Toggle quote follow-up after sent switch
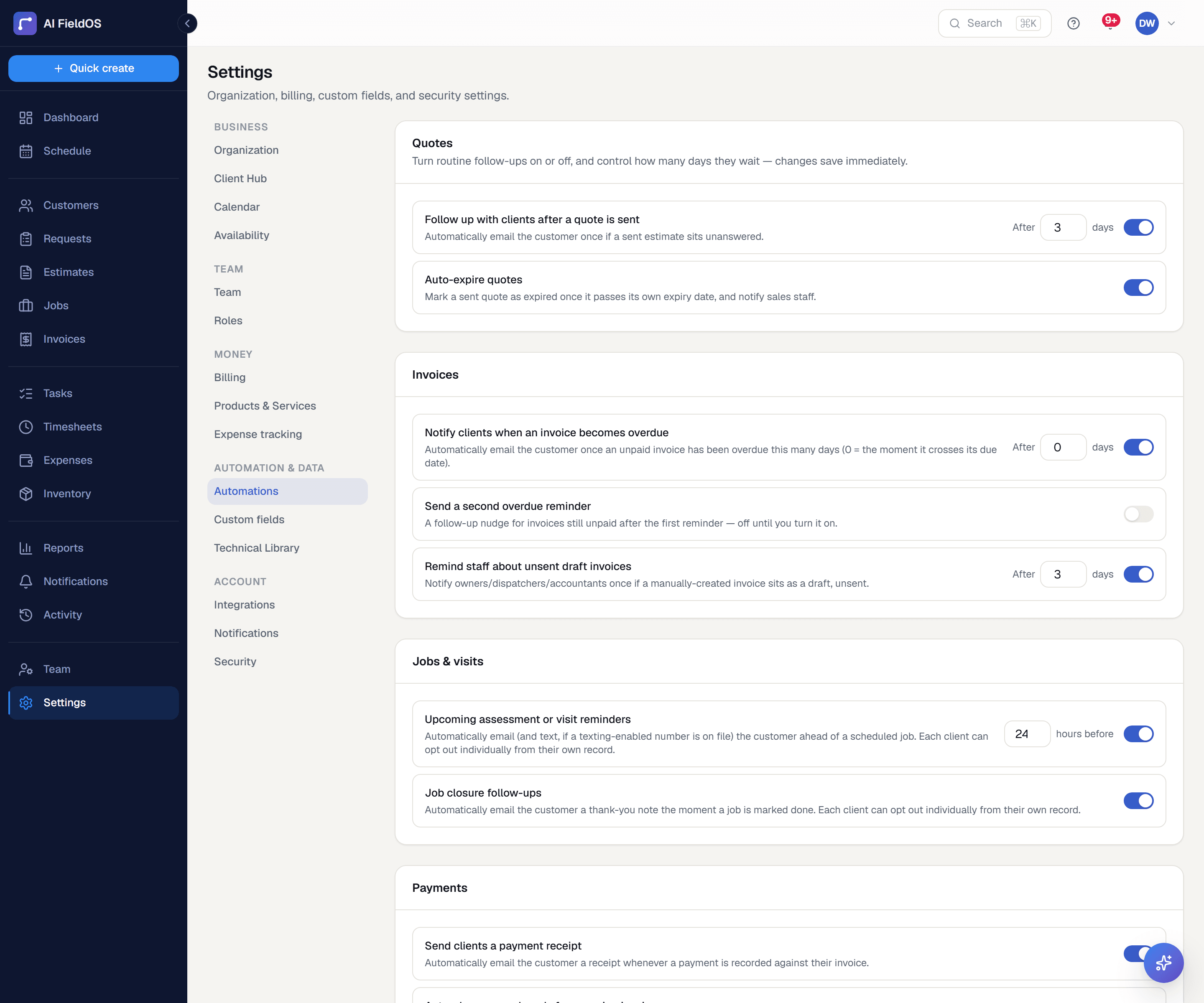This screenshot has height=1003, width=1204. (x=1138, y=227)
